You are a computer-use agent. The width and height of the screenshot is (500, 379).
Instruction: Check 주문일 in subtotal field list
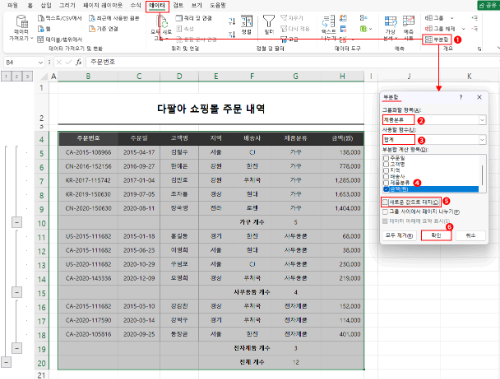[x=386, y=158]
